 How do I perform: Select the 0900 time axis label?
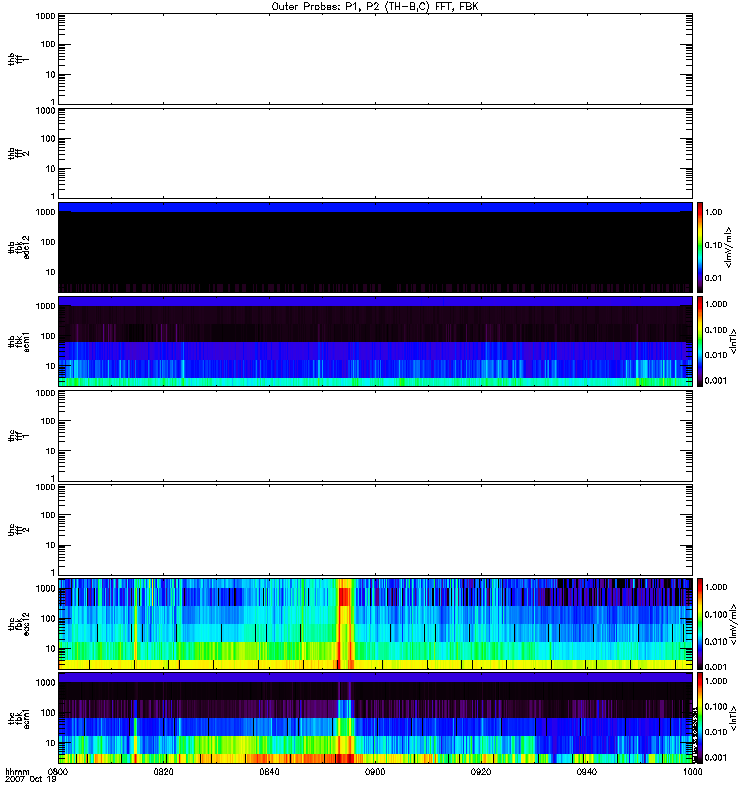[376, 772]
